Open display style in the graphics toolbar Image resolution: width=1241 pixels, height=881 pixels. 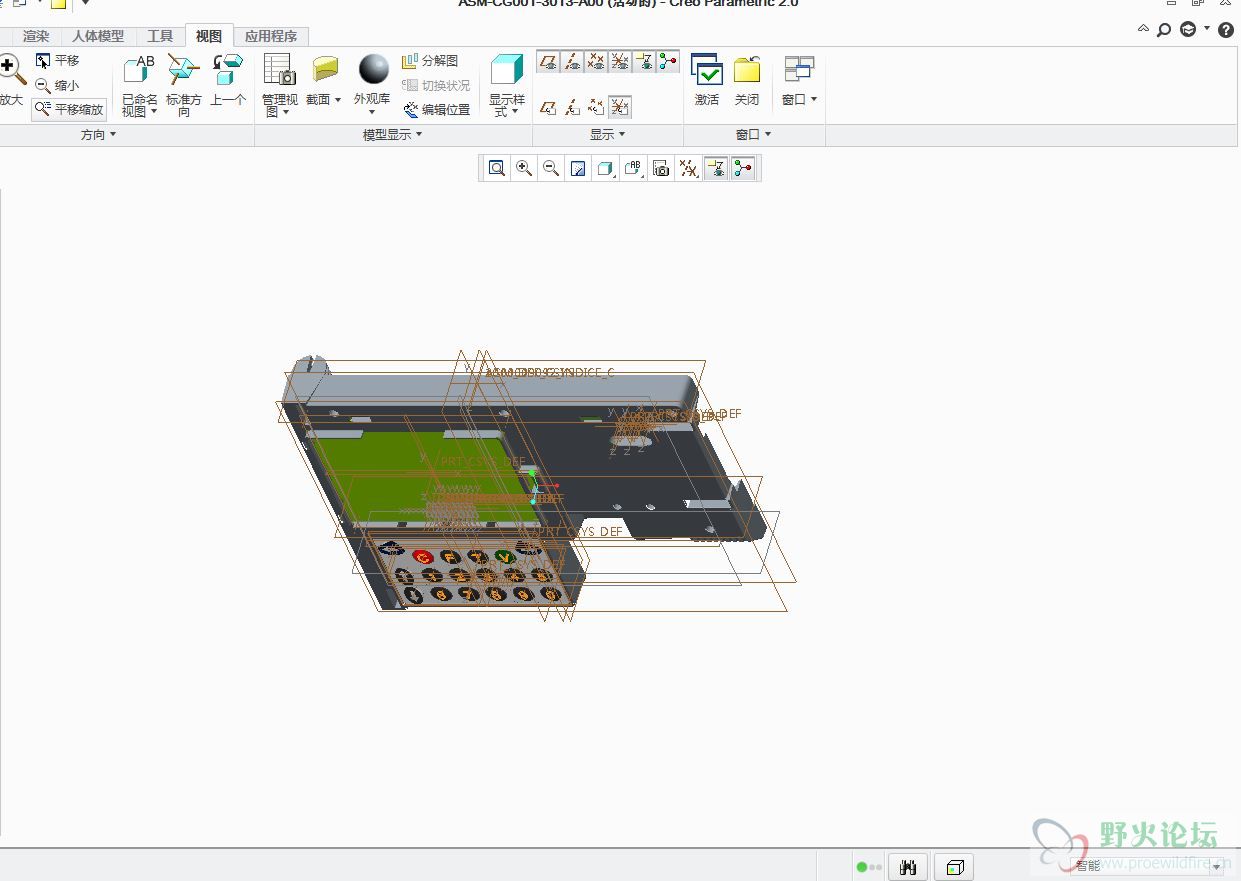605,169
